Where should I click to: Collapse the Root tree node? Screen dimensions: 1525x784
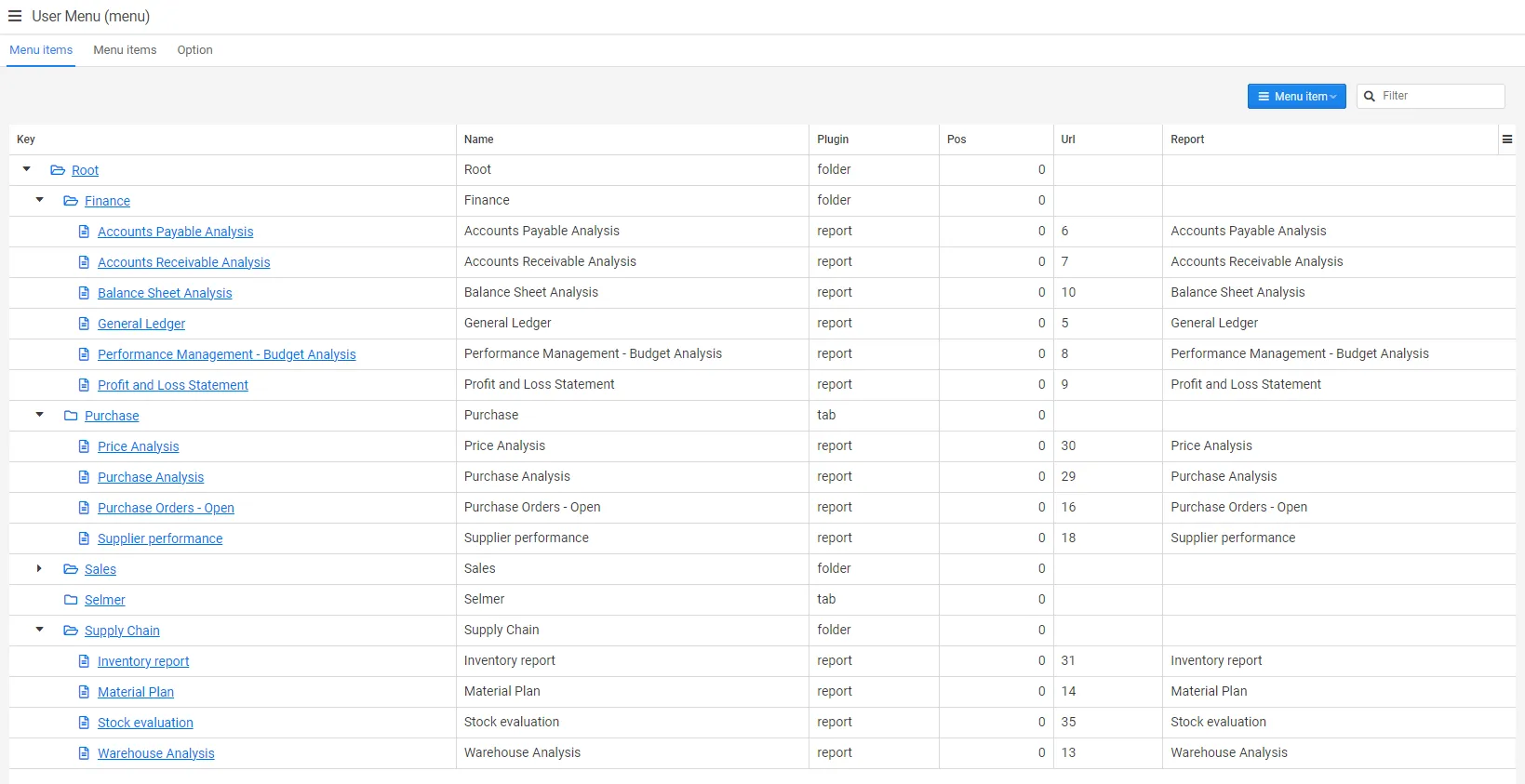(26, 169)
